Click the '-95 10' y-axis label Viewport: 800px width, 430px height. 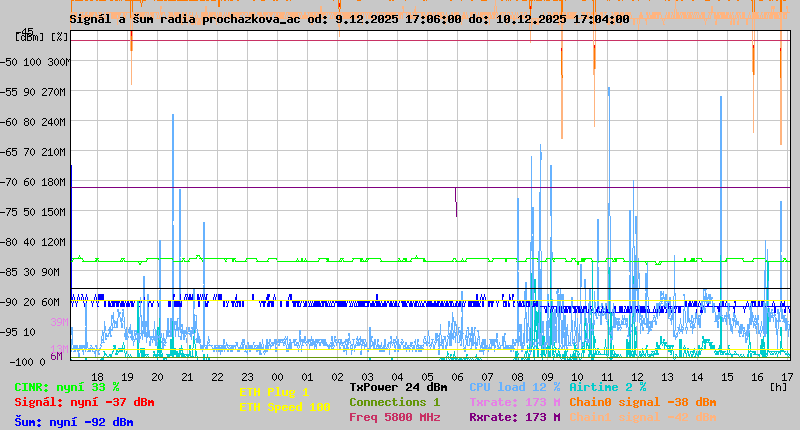pos(18,333)
